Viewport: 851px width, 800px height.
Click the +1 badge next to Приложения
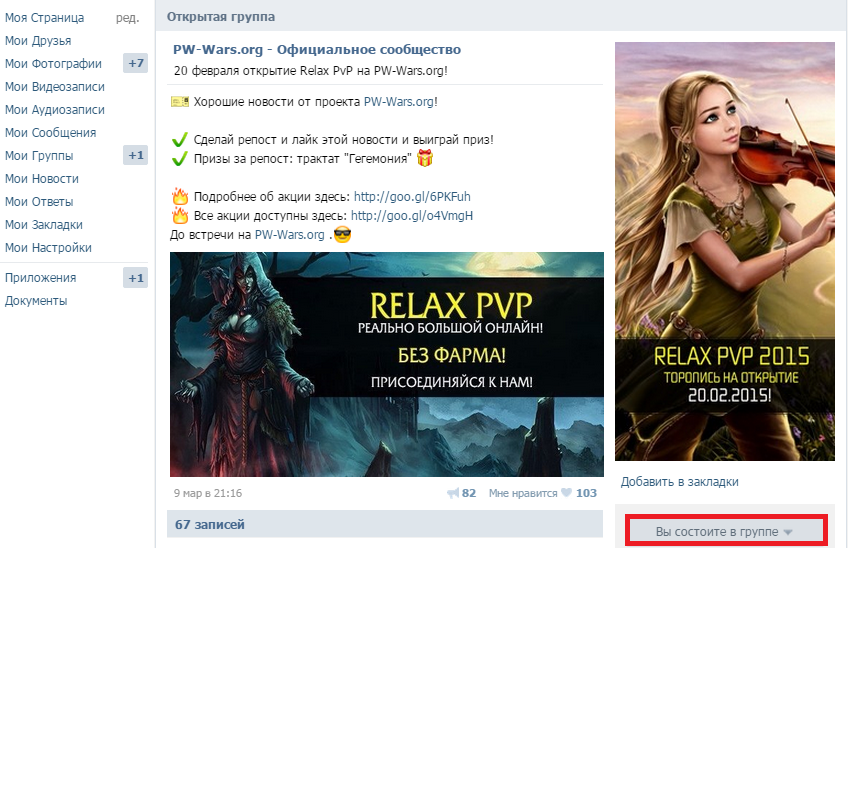point(136,278)
